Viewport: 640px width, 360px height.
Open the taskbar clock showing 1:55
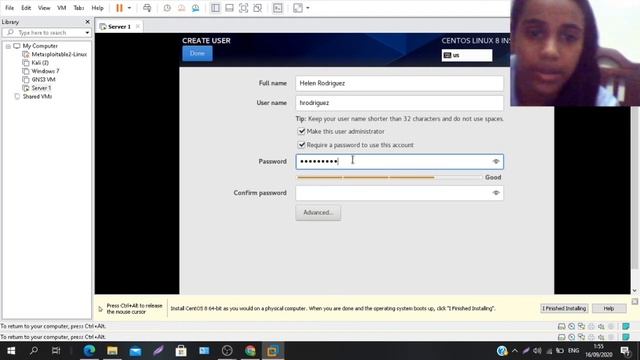pos(599,351)
